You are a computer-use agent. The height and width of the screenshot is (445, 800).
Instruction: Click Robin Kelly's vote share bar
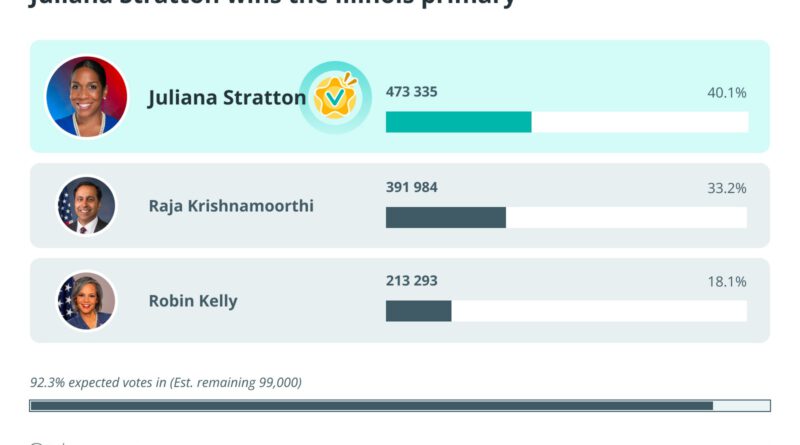(418, 311)
